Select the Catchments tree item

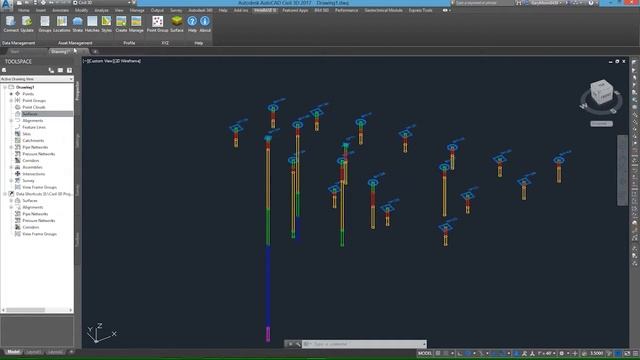tap(33, 140)
